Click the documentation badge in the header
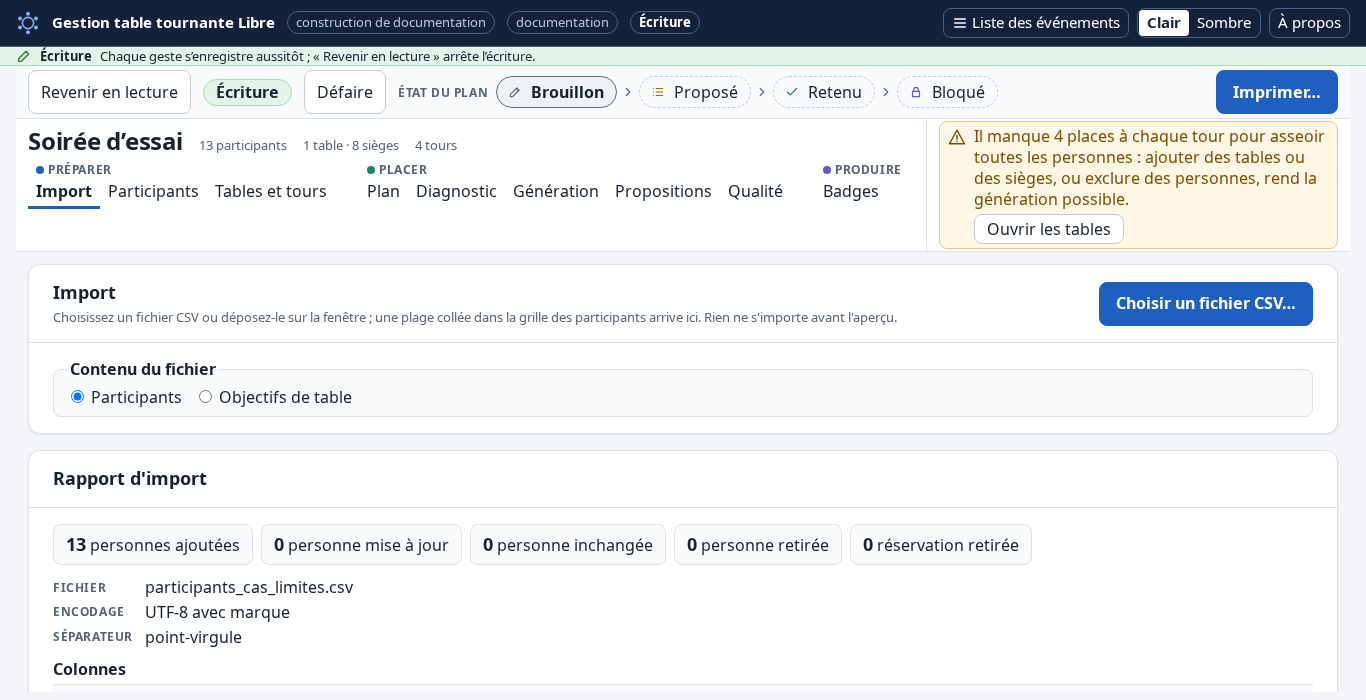The width and height of the screenshot is (1366, 700). pos(562,22)
